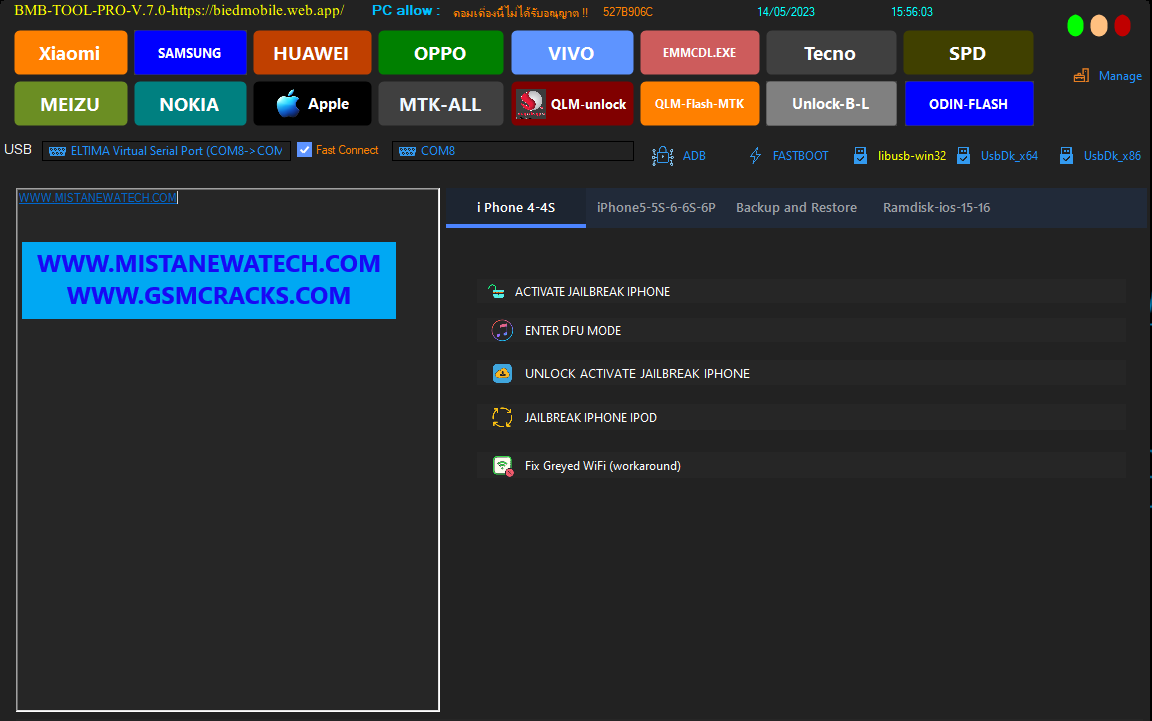Click the Unlock Activate Jailbreak cloud icon

tap(502, 373)
